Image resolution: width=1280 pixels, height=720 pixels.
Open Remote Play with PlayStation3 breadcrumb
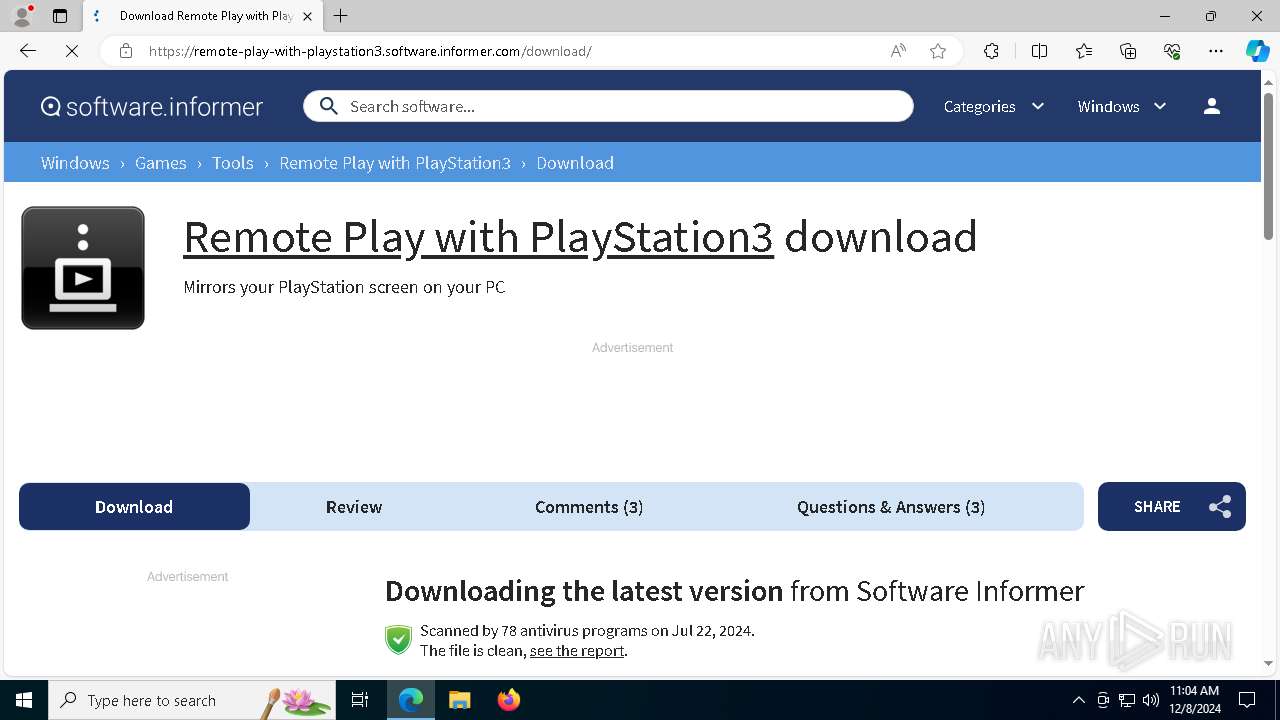[395, 163]
